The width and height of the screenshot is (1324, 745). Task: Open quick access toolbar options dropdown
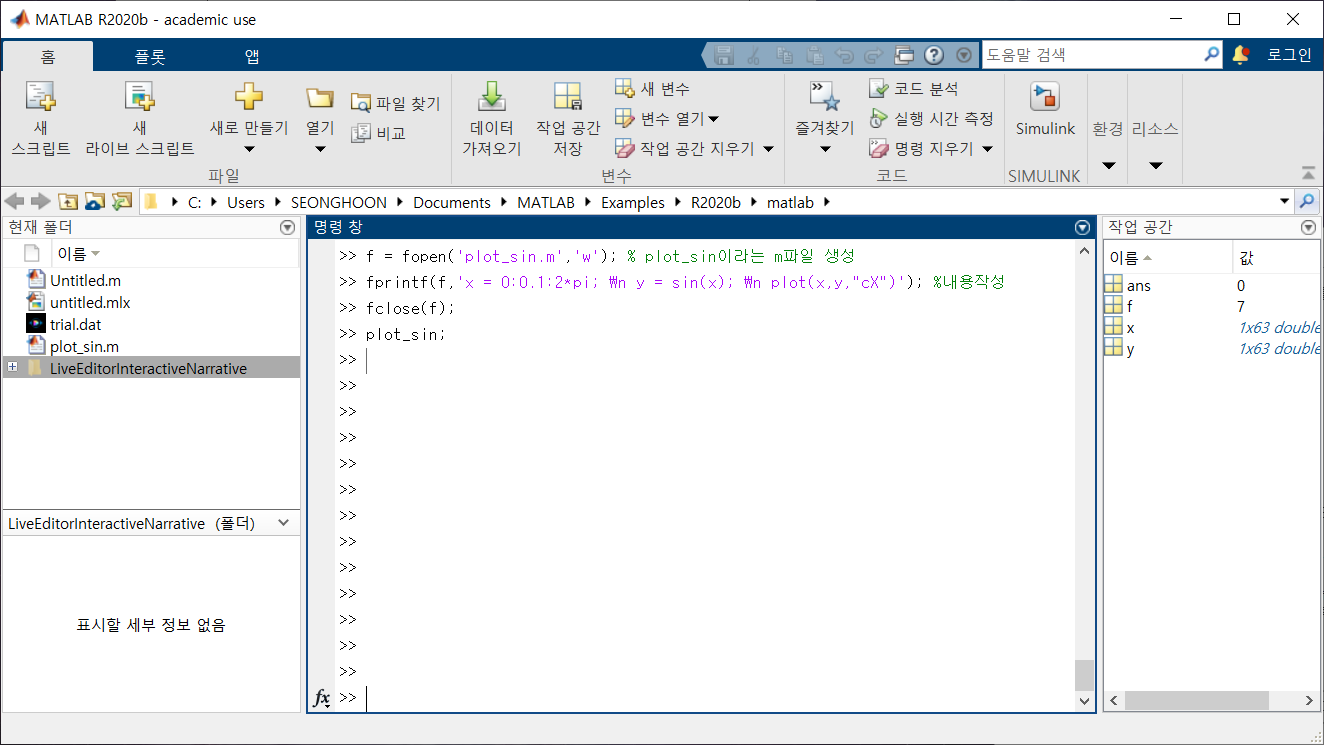963,55
